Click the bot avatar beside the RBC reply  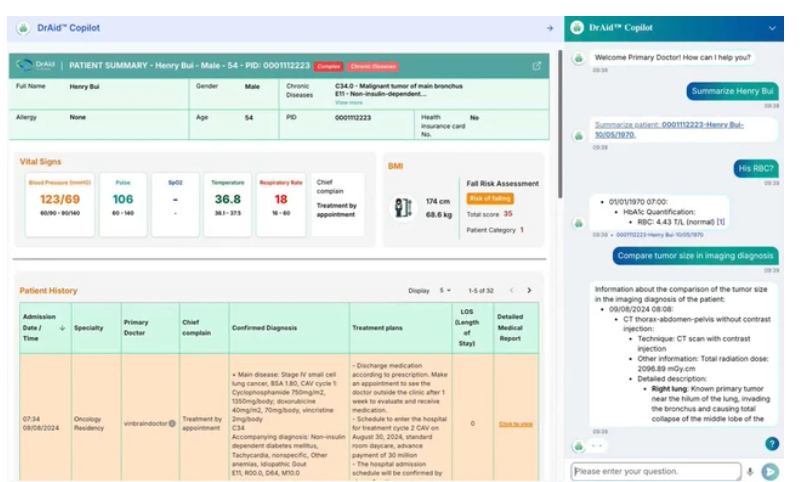pyautogui.click(x=578, y=223)
